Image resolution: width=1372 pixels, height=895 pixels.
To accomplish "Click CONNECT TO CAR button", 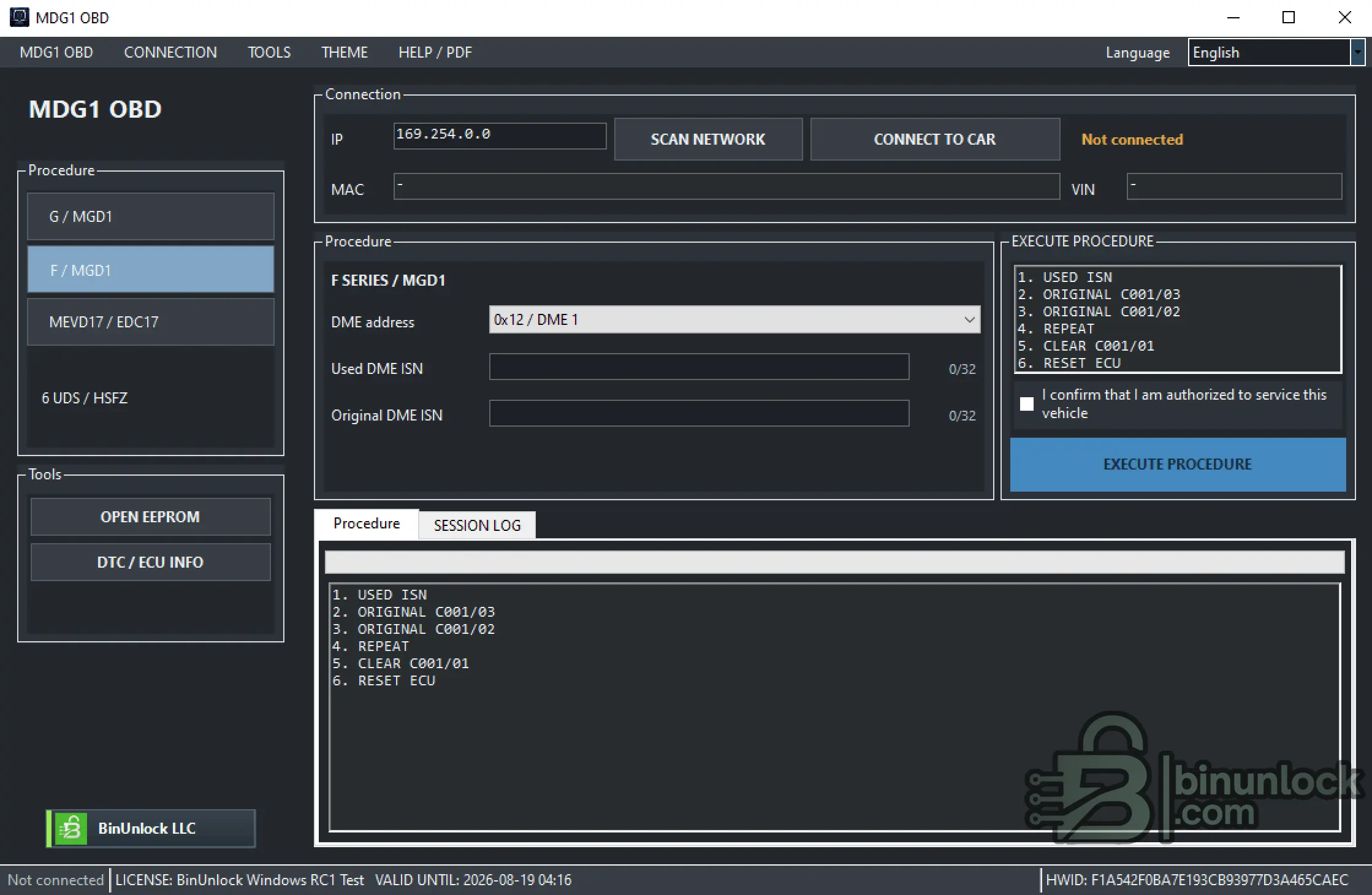I will pyautogui.click(x=935, y=139).
